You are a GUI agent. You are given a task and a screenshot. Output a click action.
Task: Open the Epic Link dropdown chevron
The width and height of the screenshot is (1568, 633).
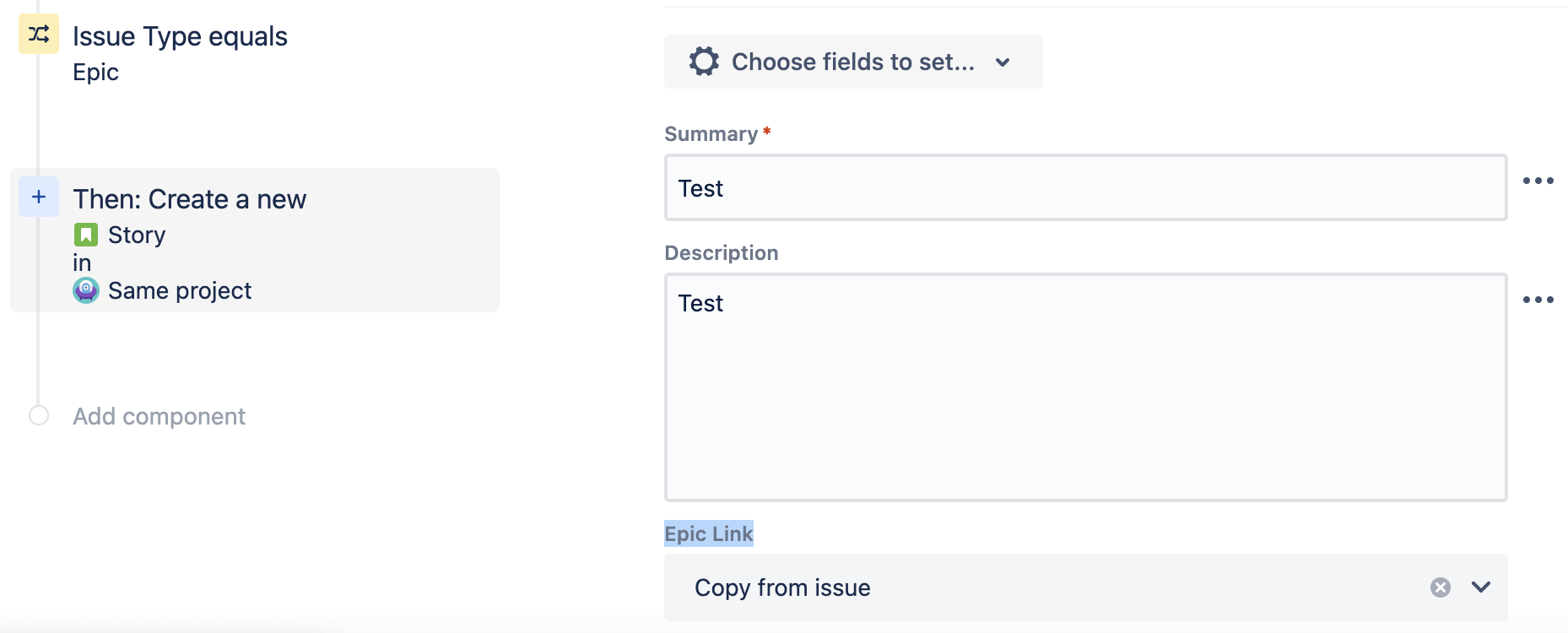1481,587
